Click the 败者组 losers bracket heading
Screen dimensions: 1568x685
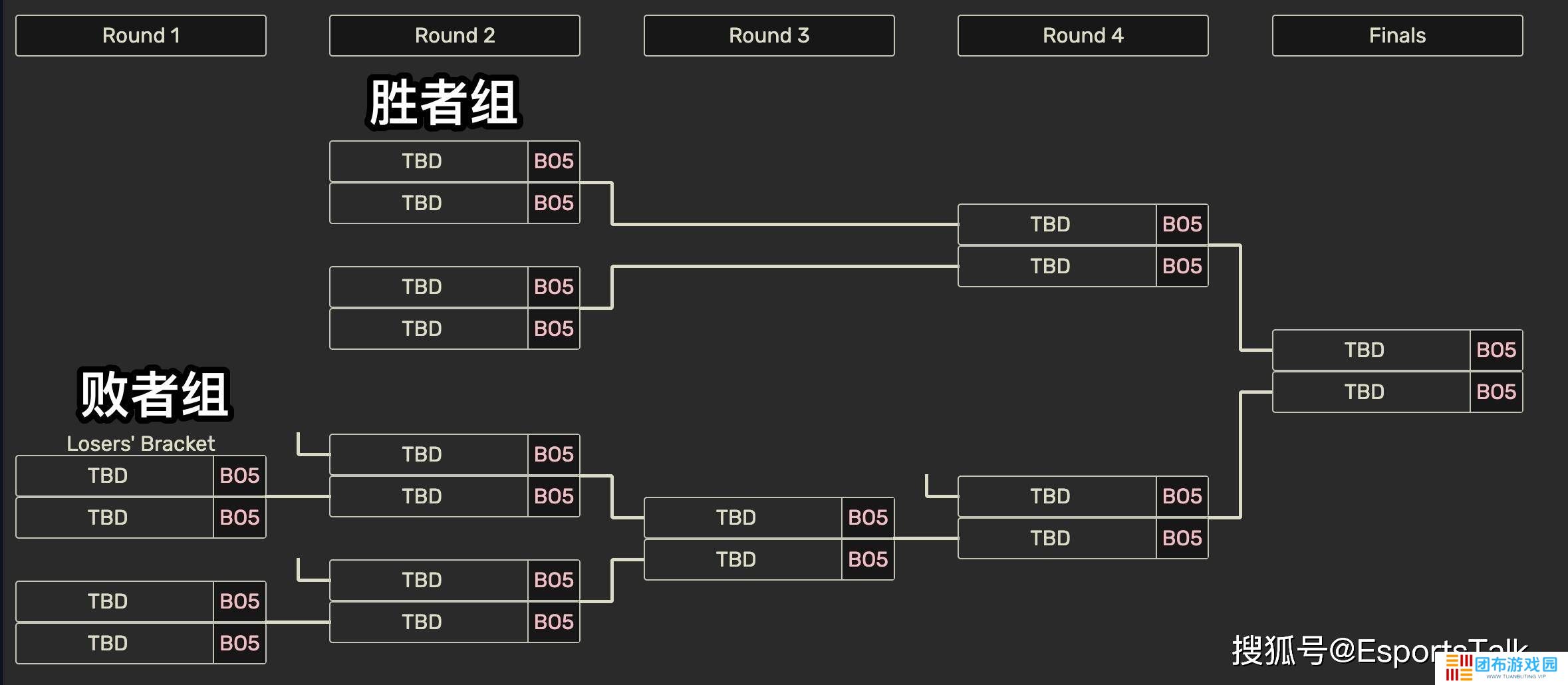pos(154,394)
